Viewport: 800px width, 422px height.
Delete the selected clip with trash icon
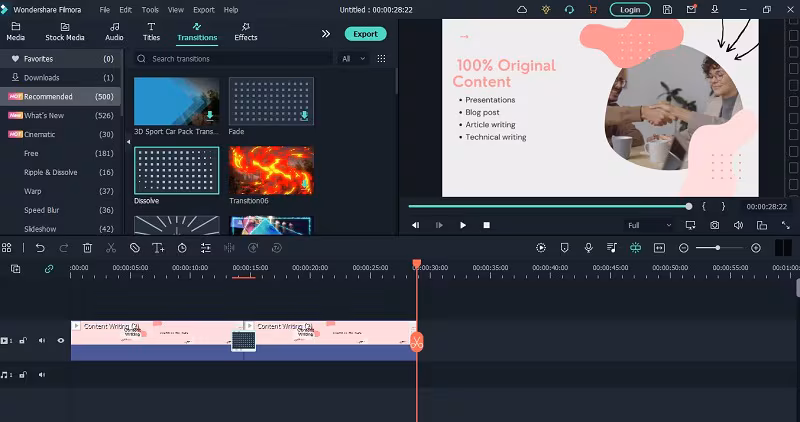87,248
